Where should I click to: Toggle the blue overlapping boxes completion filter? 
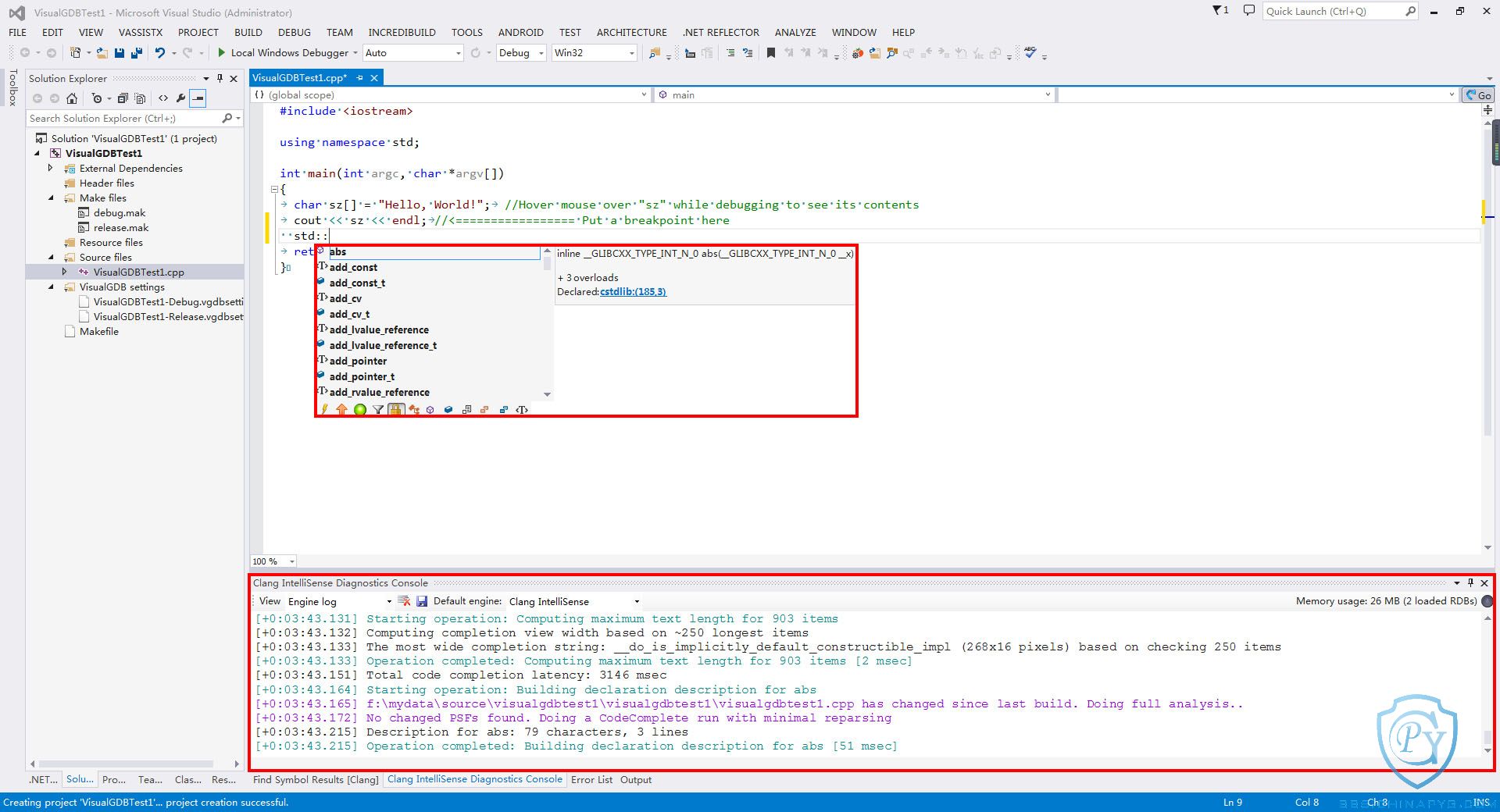coord(503,409)
